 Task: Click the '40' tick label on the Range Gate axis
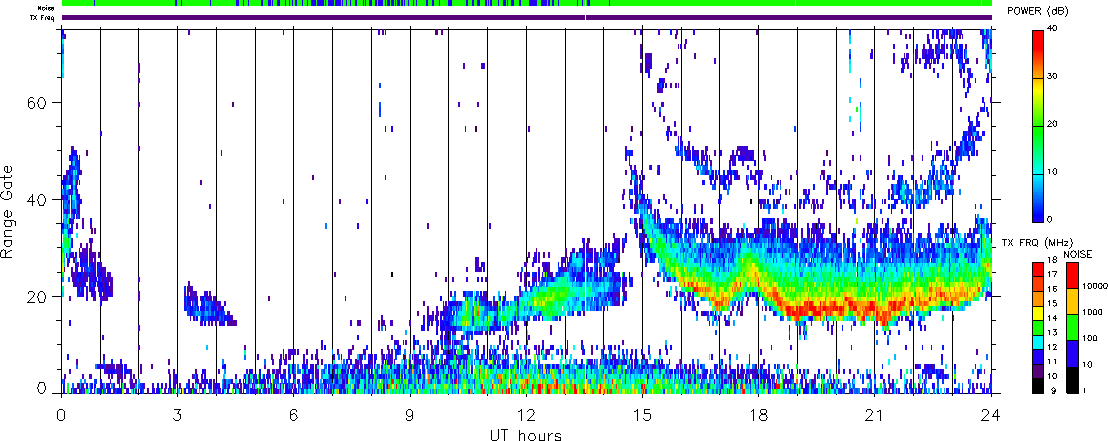tap(37, 200)
